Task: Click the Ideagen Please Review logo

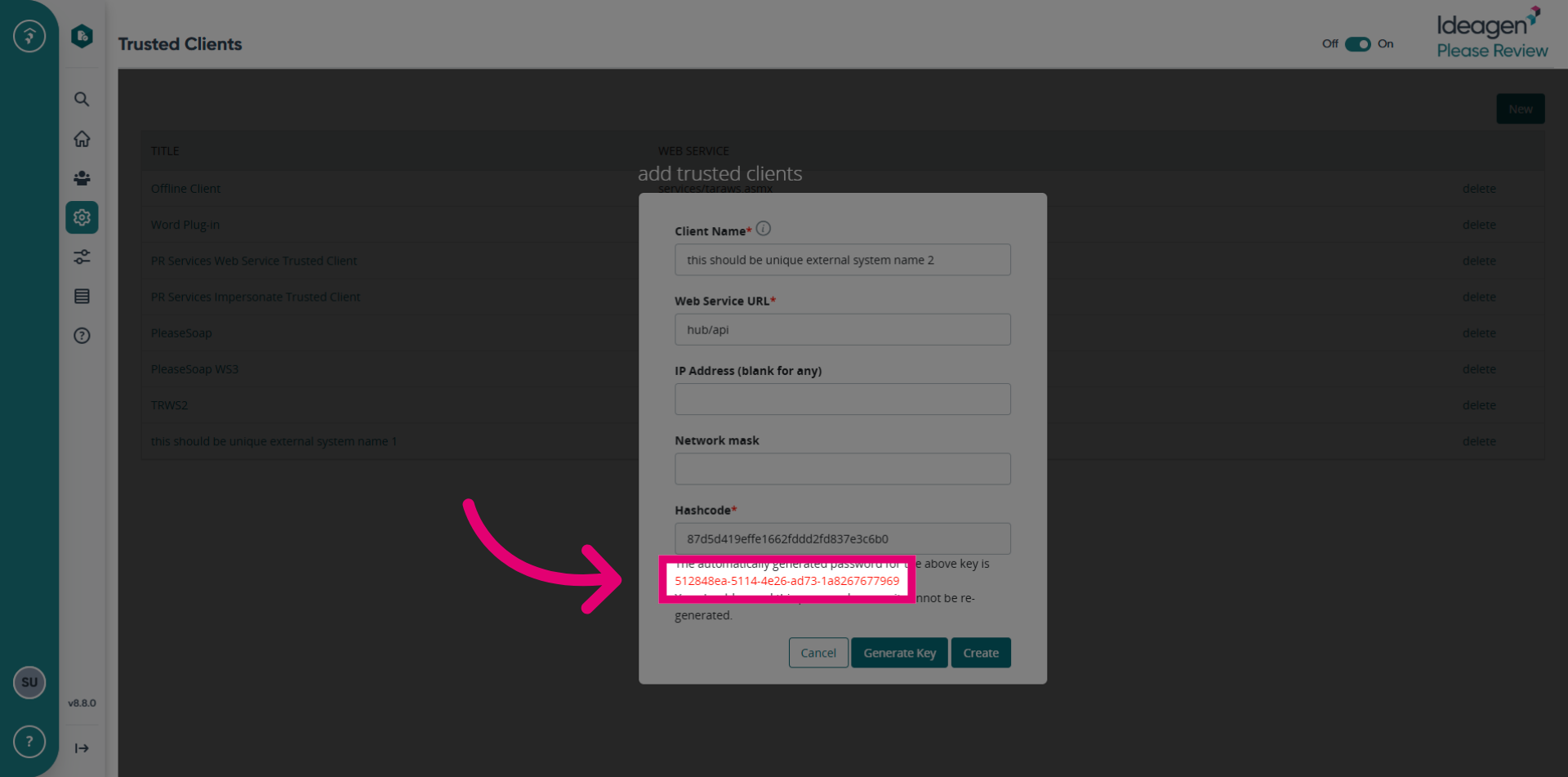Action: tap(1492, 33)
